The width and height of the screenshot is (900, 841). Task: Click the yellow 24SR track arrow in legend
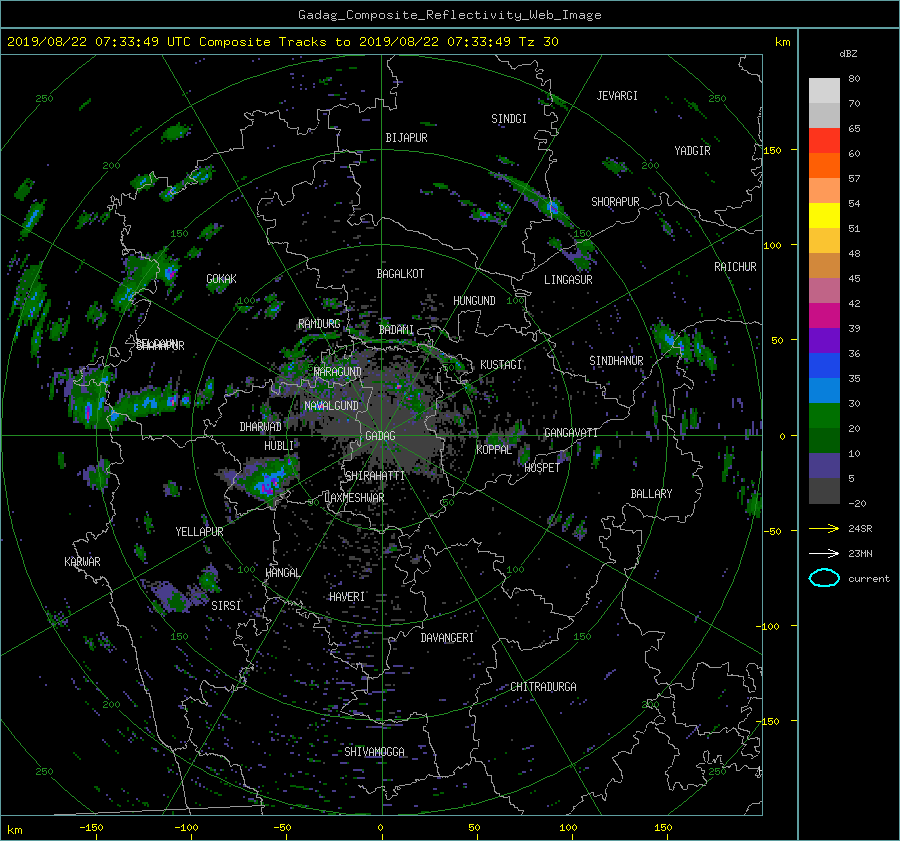[824, 528]
